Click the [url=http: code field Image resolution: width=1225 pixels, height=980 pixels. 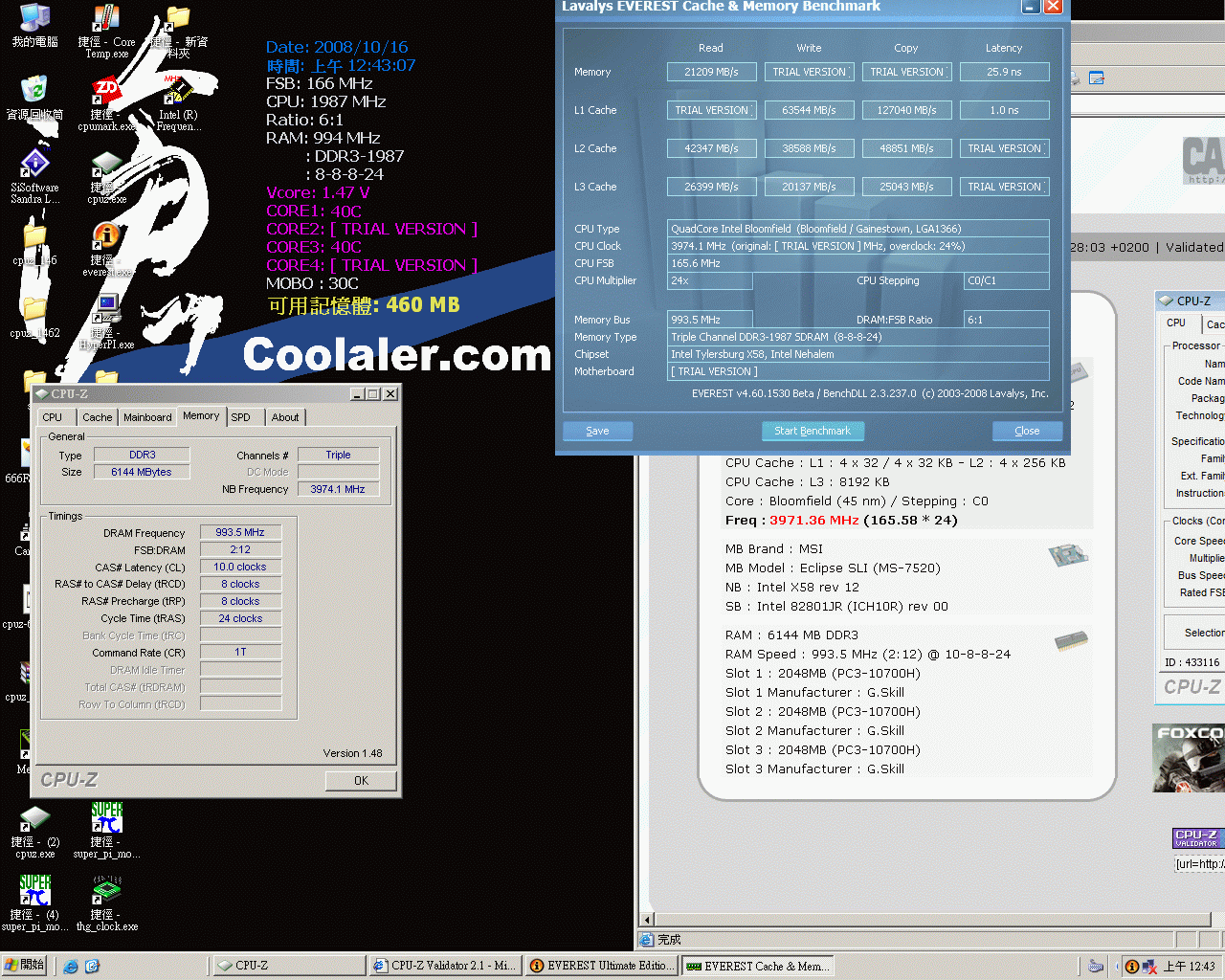point(1200,864)
